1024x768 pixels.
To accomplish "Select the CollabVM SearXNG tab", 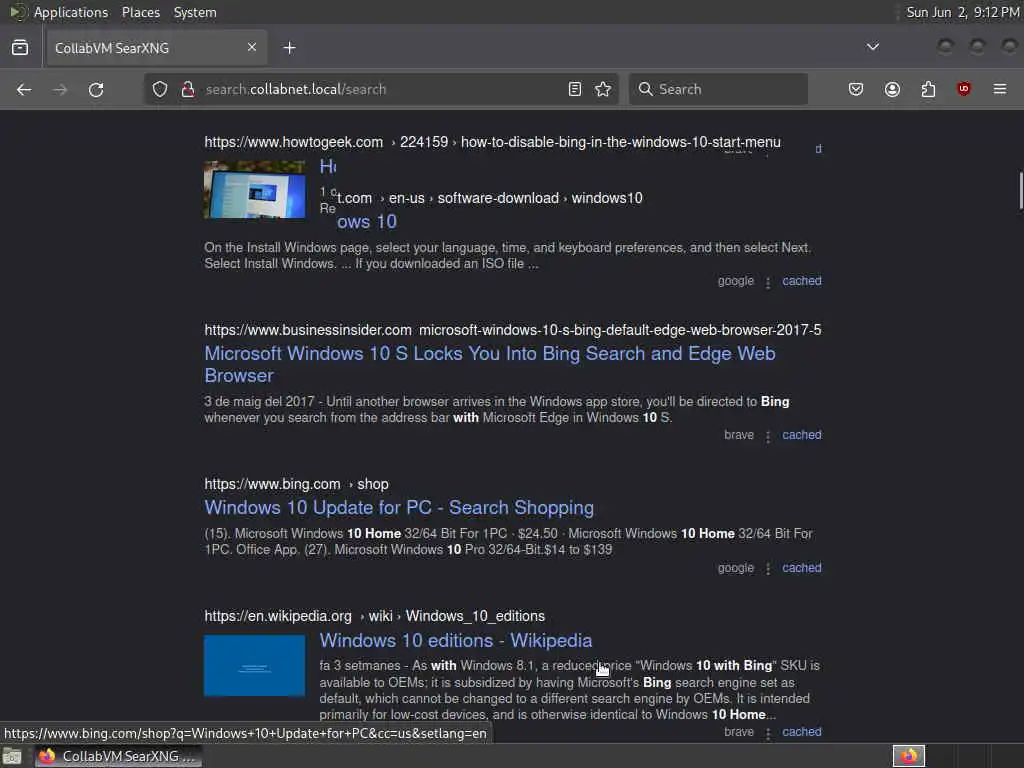I will tap(157, 48).
